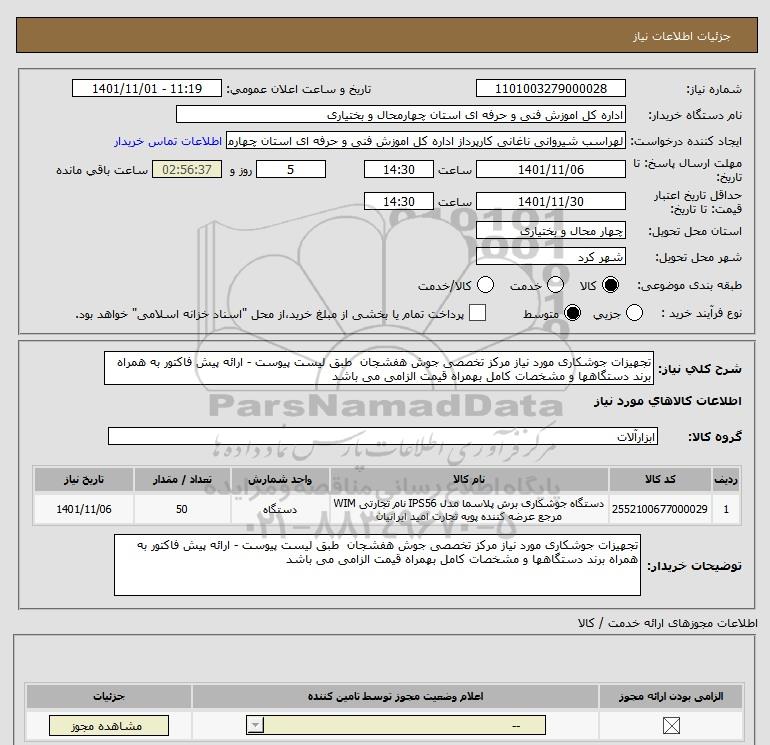This screenshot has height=745, width=770.
Task: Select the کالا/خدمت radio button
Action: point(486,285)
